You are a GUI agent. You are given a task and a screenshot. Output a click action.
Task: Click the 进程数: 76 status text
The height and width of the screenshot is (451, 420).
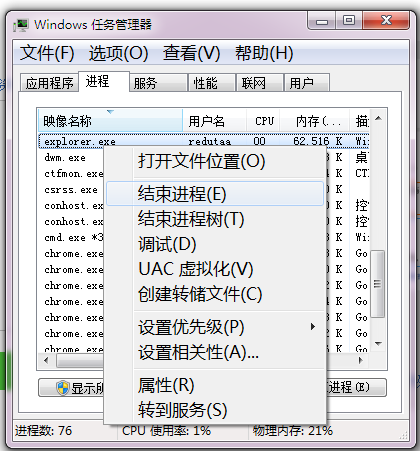coord(43,430)
